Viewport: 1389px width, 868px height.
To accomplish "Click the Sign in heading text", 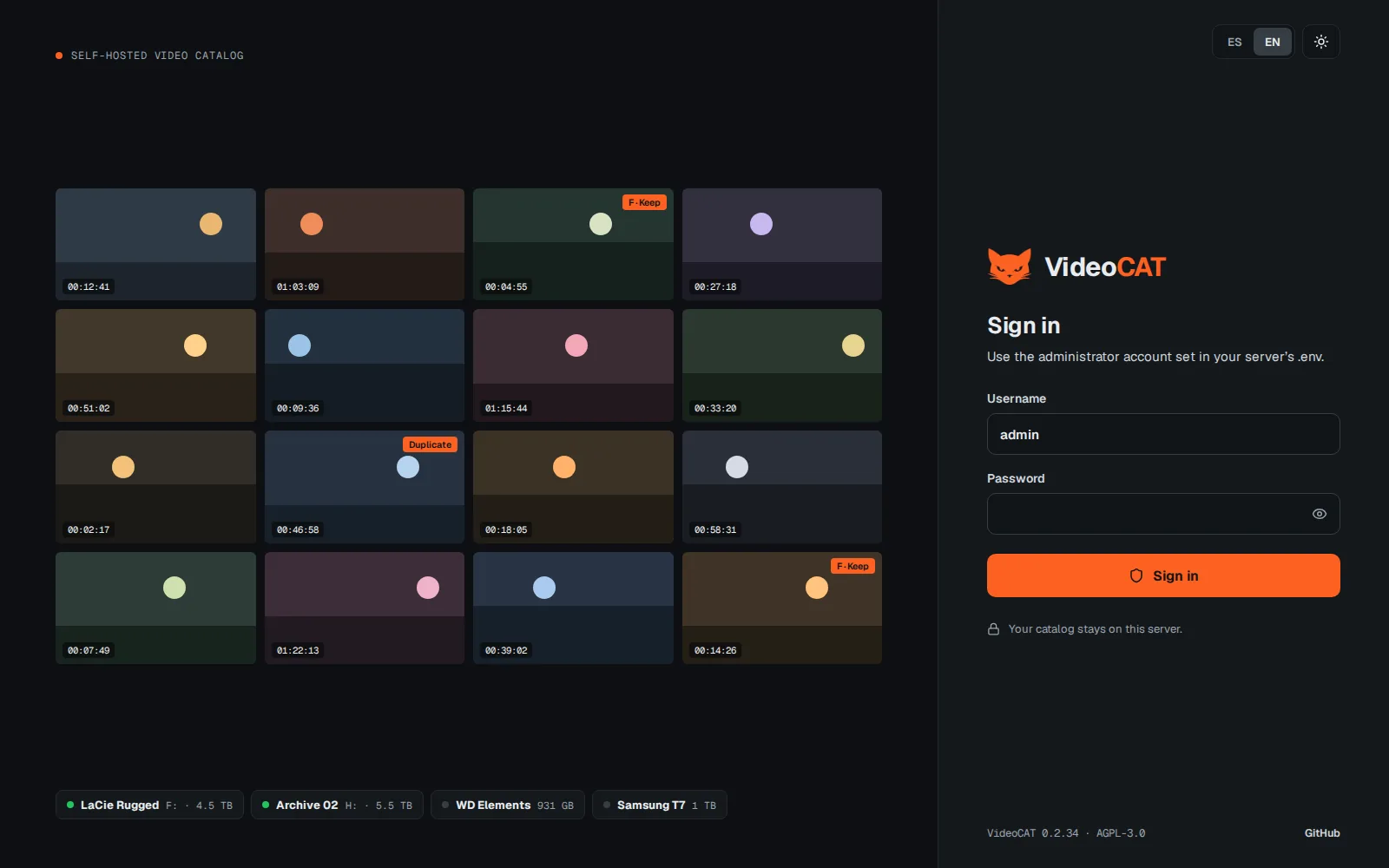I will [x=1024, y=325].
